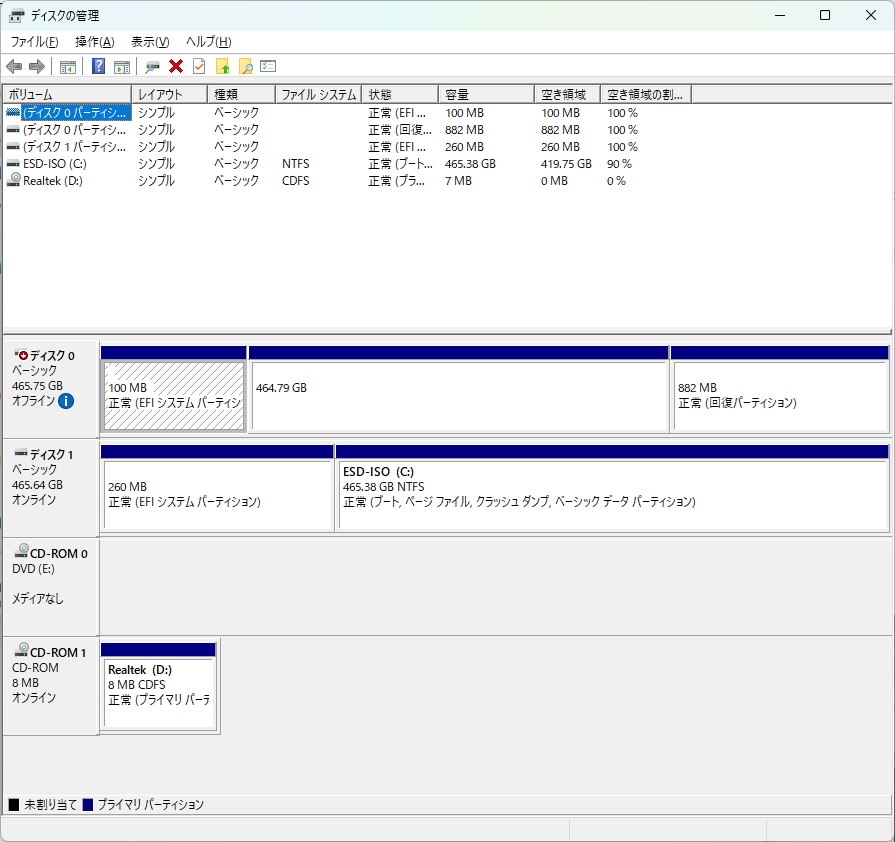
Task: Click the forward arrow toolbar icon
Action: click(37, 67)
